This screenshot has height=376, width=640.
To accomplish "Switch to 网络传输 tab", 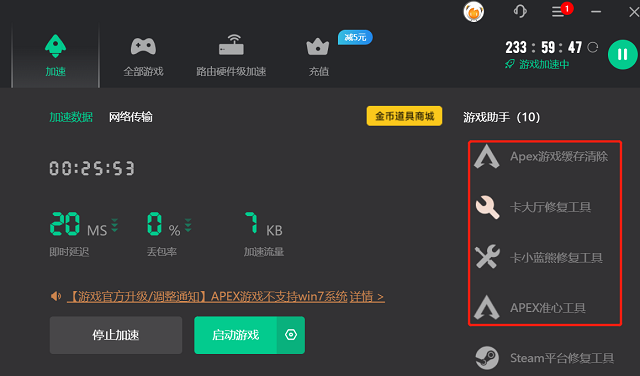I will click(131, 117).
